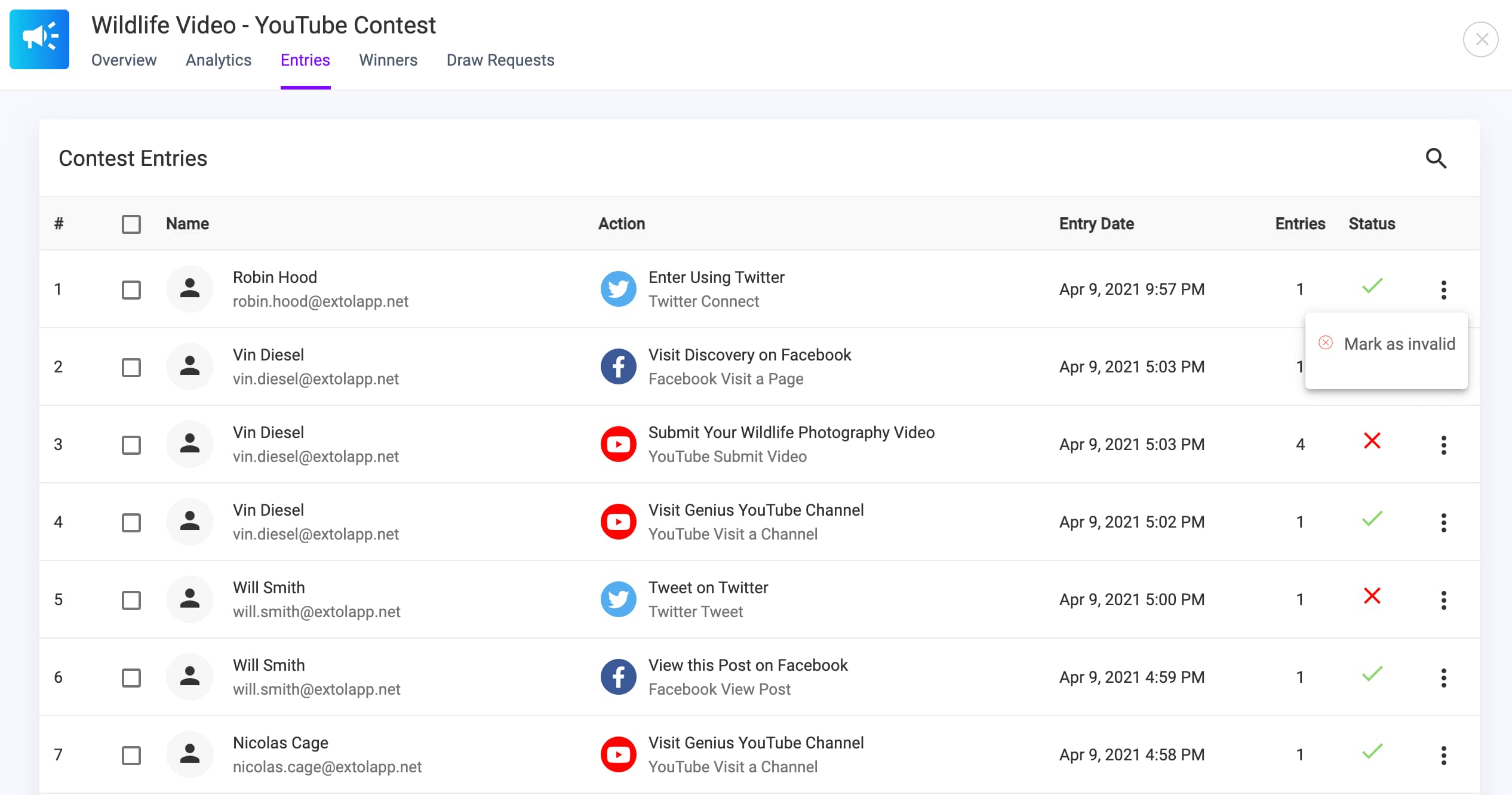Open the search magnifier in Contest Entries
Image resolution: width=1512 pixels, height=795 pixels.
(1436, 158)
